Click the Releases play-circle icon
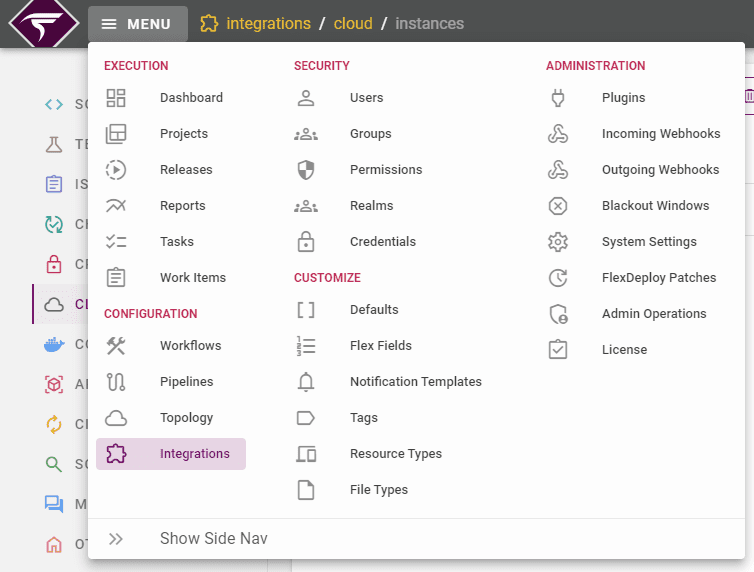Viewport: 754px width, 572px height. click(116, 170)
